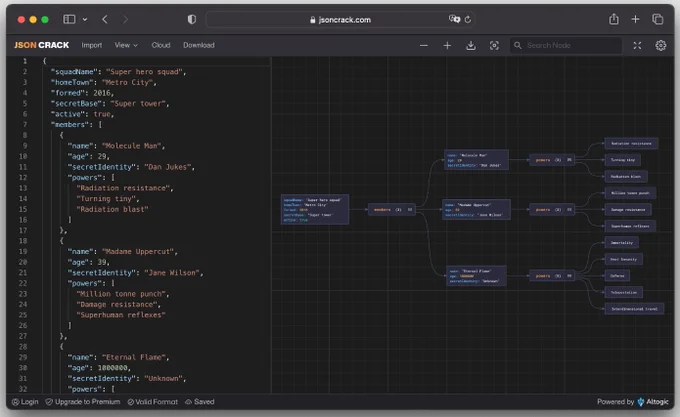
Task: Click the 2016 formed value in editor
Action: coord(102,93)
